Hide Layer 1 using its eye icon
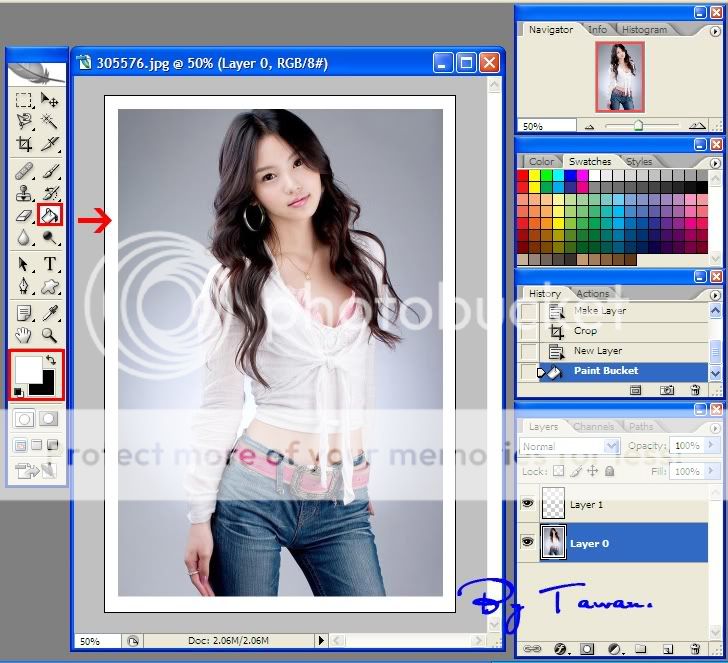 tap(529, 505)
